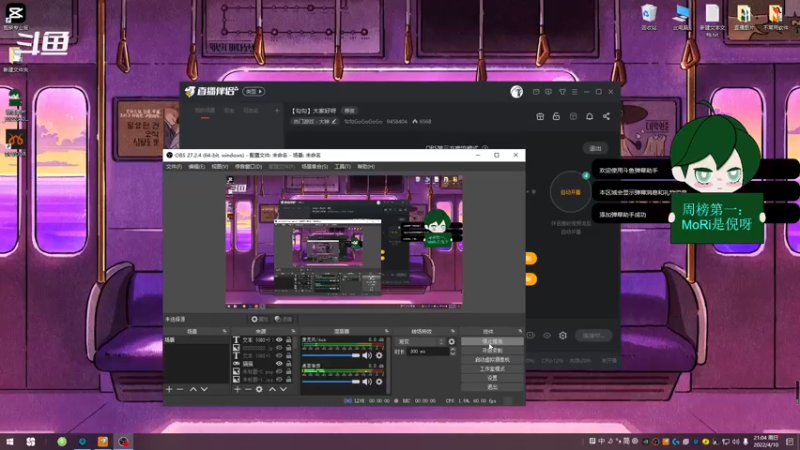This screenshot has height=450, width=800.
Task: Open the Edit (E) menu in OBS
Action: [x=196, y=167]
